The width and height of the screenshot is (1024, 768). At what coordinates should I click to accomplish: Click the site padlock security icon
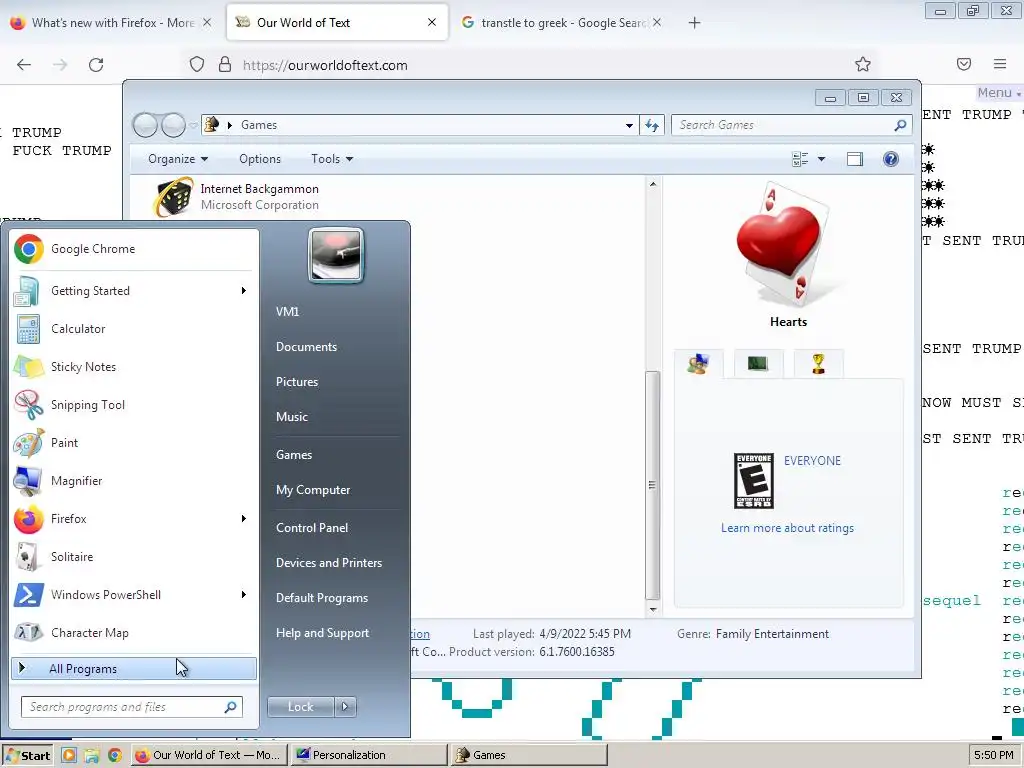(225, 64)
